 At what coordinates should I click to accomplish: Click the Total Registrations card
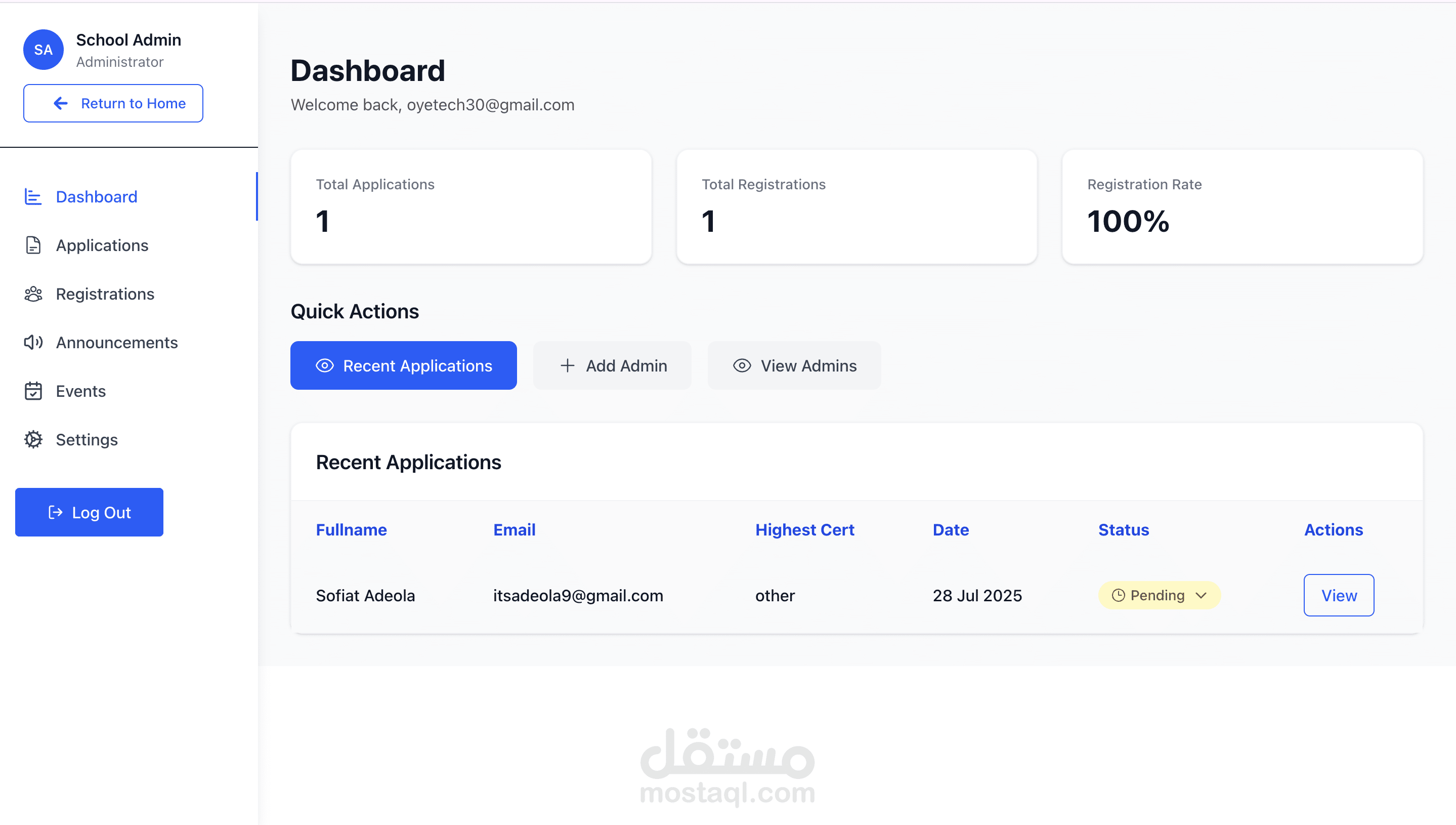point(857,207)
